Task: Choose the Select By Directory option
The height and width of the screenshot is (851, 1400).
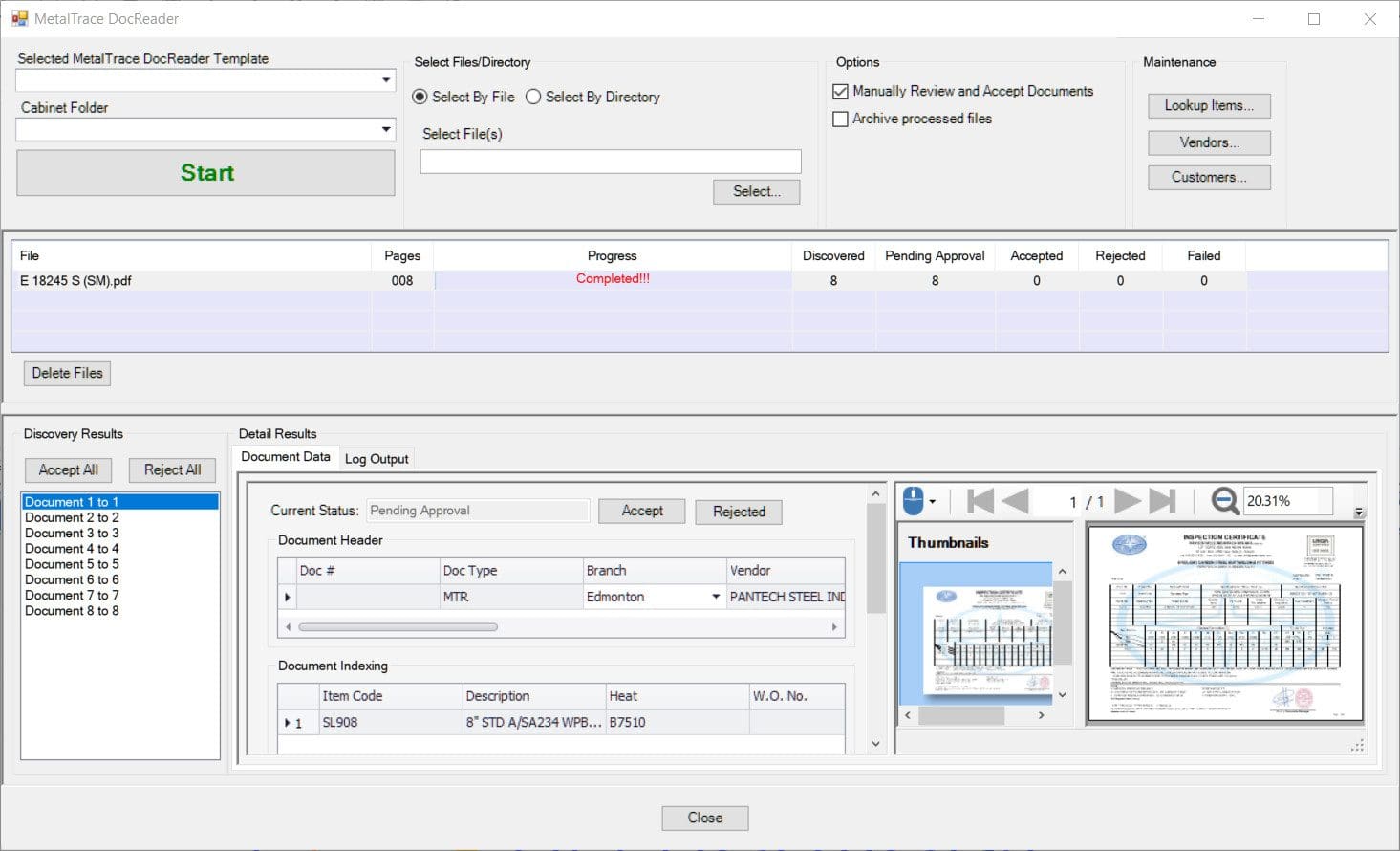Action: click(x=533, y=97)
